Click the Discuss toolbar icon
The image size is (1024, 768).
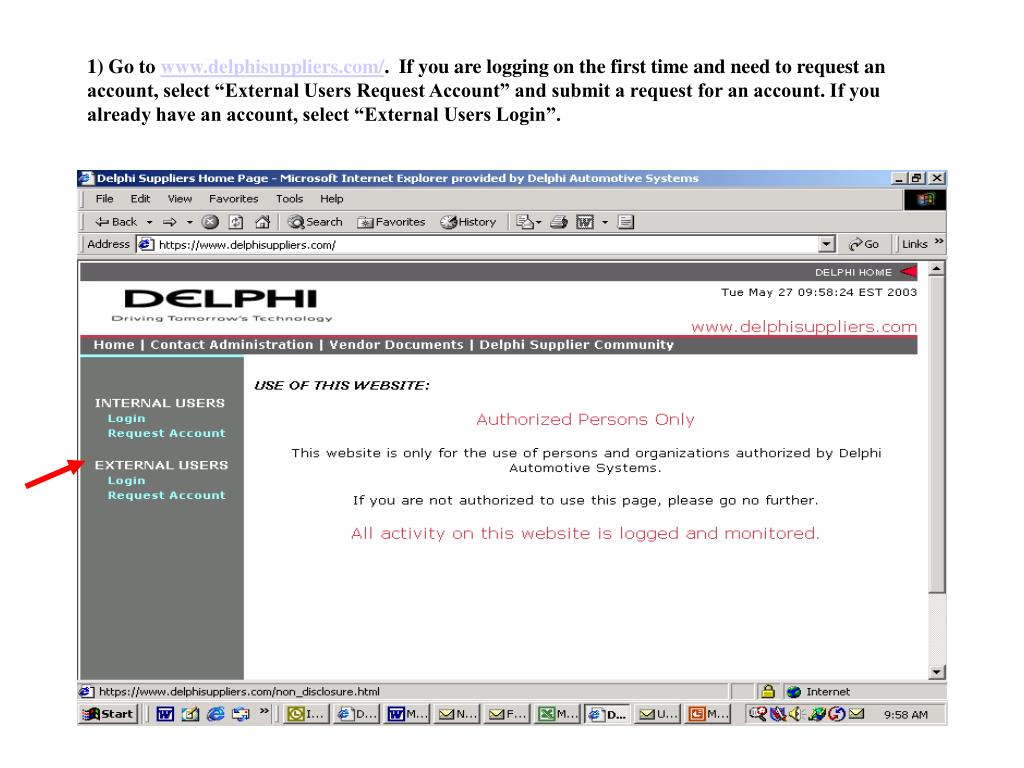[x=626, y=222]
